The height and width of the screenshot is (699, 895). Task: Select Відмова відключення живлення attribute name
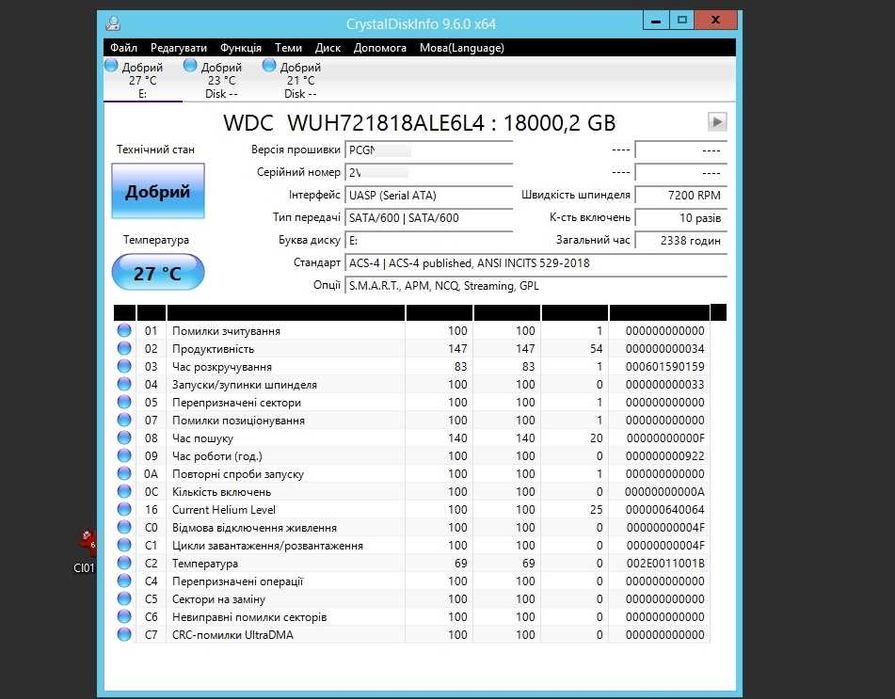pyautogui.click(x=255, y=528)
